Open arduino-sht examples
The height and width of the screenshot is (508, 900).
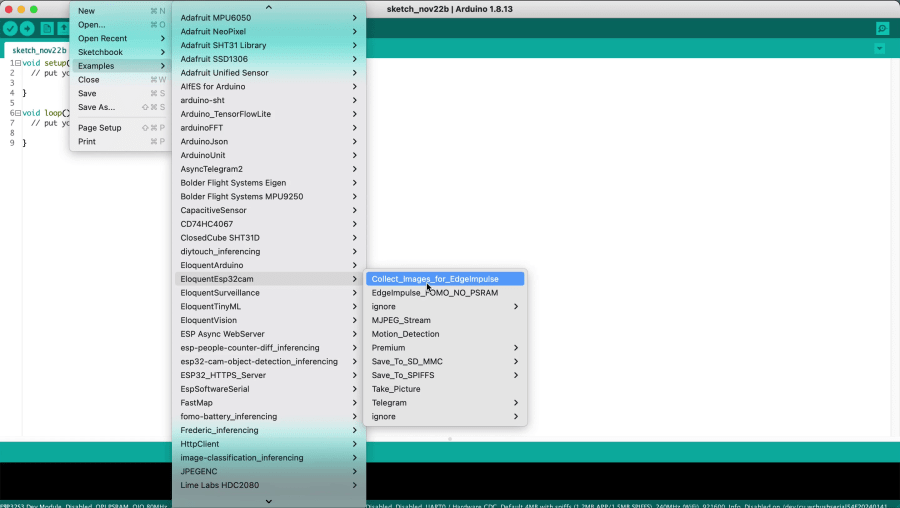click(x=269, y=100)
